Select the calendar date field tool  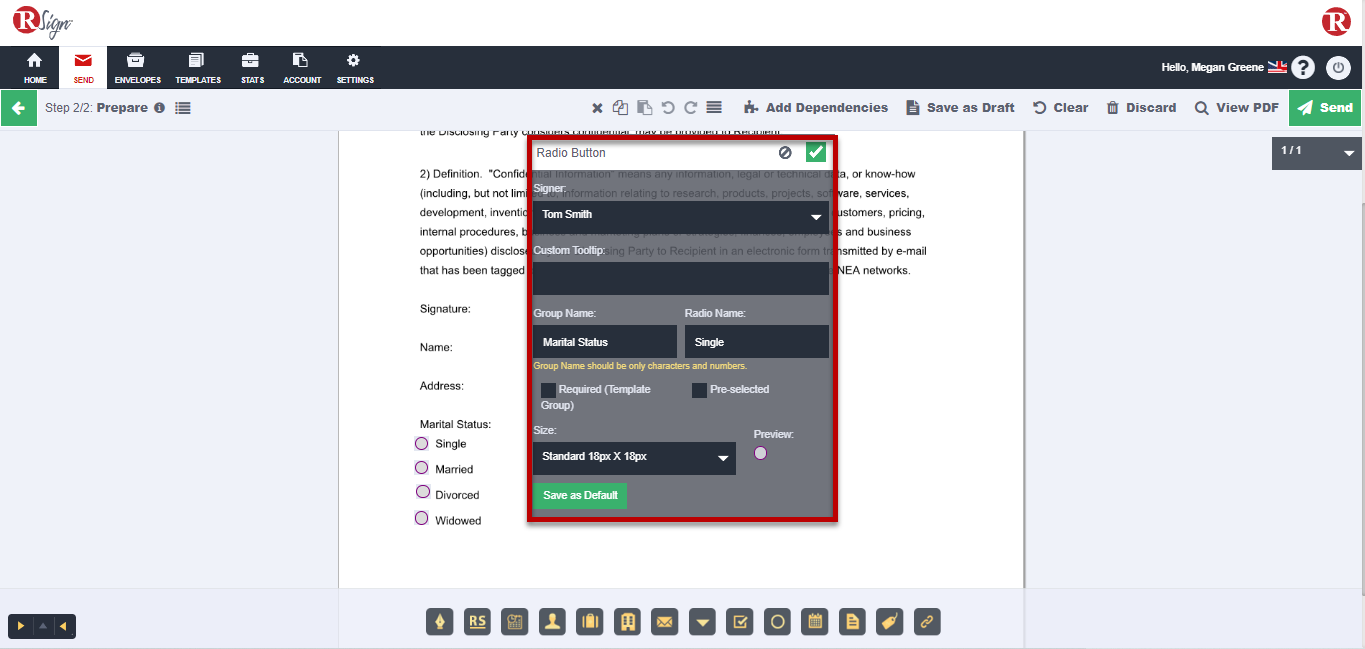tap(815, 622)
